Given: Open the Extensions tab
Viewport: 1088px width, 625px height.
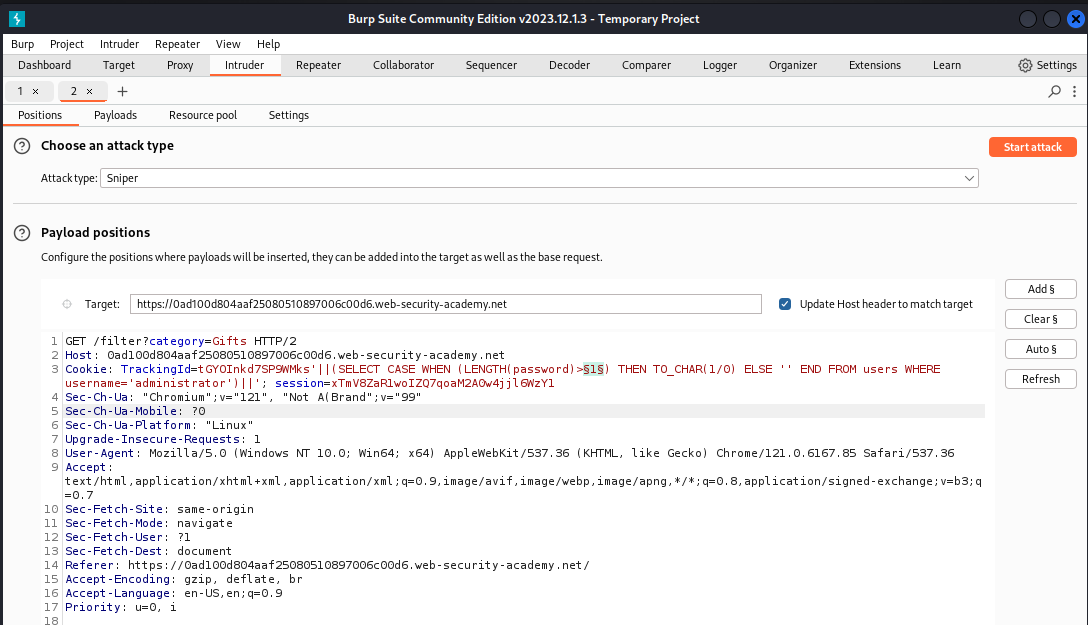Looking at the screenshot, I should pyautogui.click(x=874, y=65).
